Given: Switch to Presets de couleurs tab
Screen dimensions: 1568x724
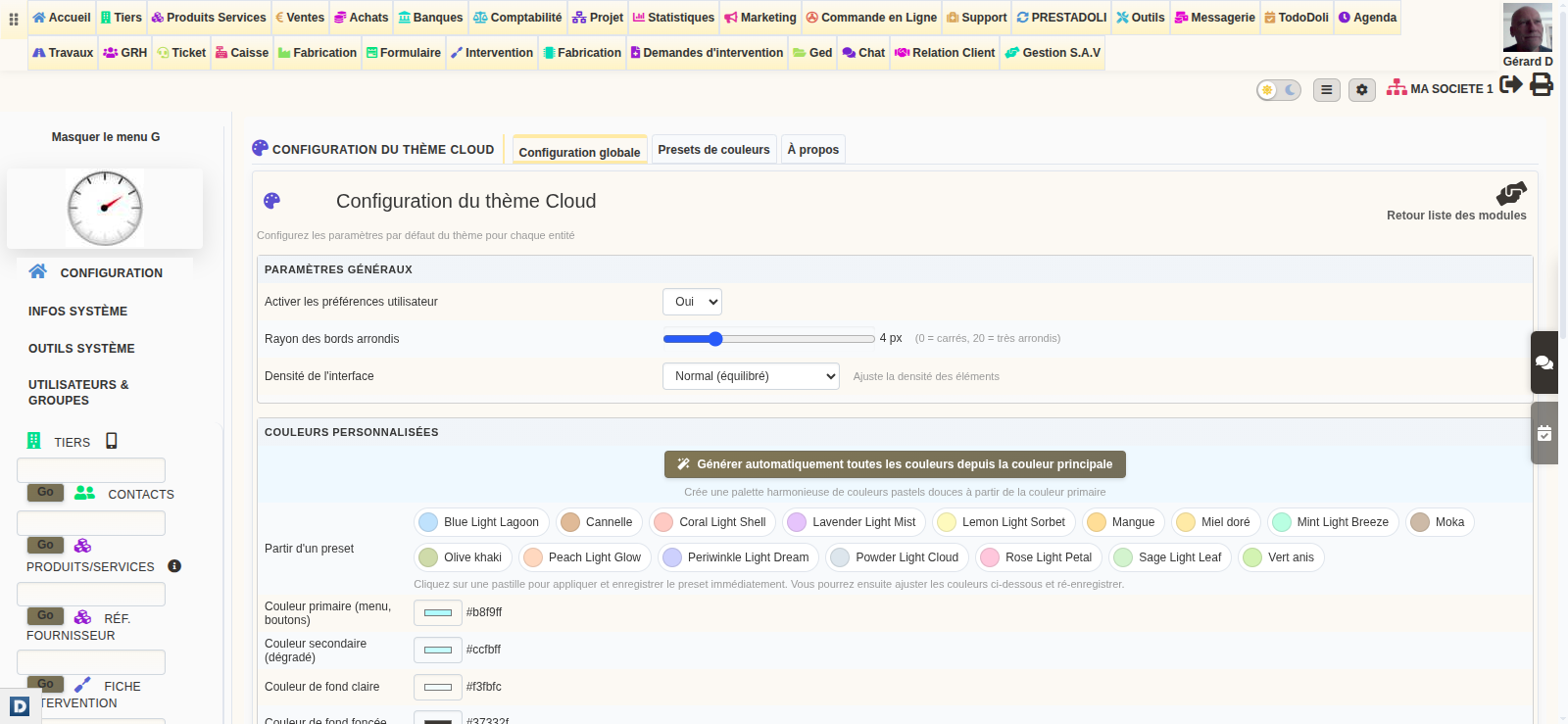Looking at the screenshot, I should click(713, 150).
